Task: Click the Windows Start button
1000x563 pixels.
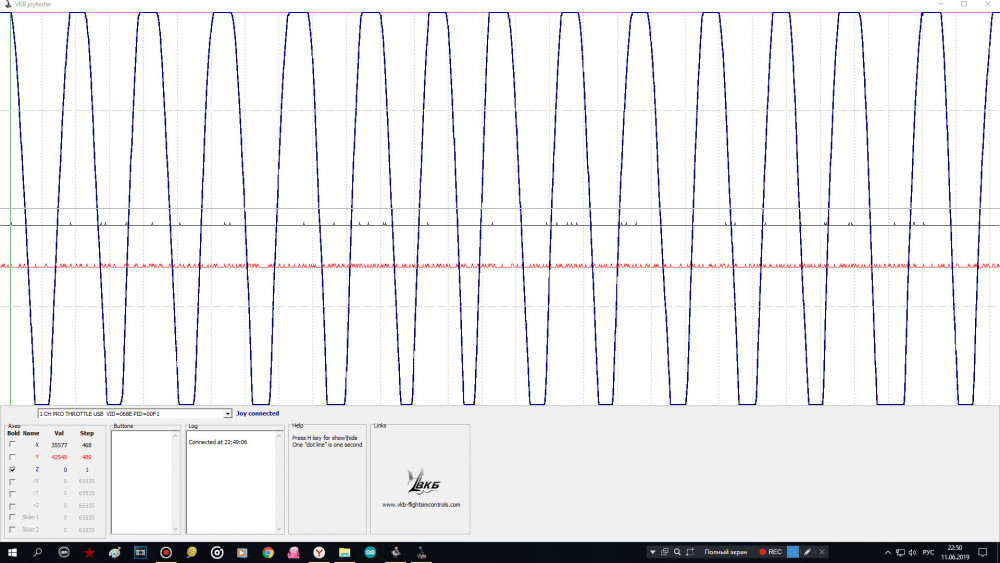Action: (12, 552)
